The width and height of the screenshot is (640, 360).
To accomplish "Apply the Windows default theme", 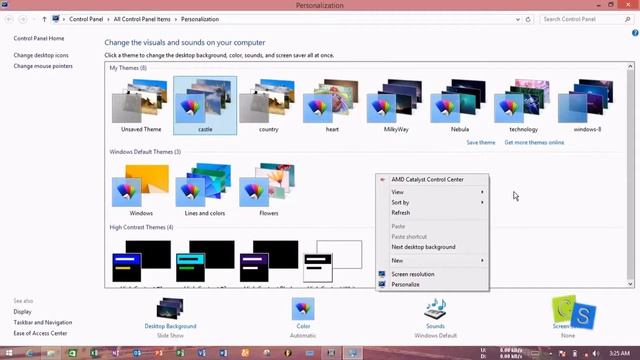I will (x=141, y=190).
